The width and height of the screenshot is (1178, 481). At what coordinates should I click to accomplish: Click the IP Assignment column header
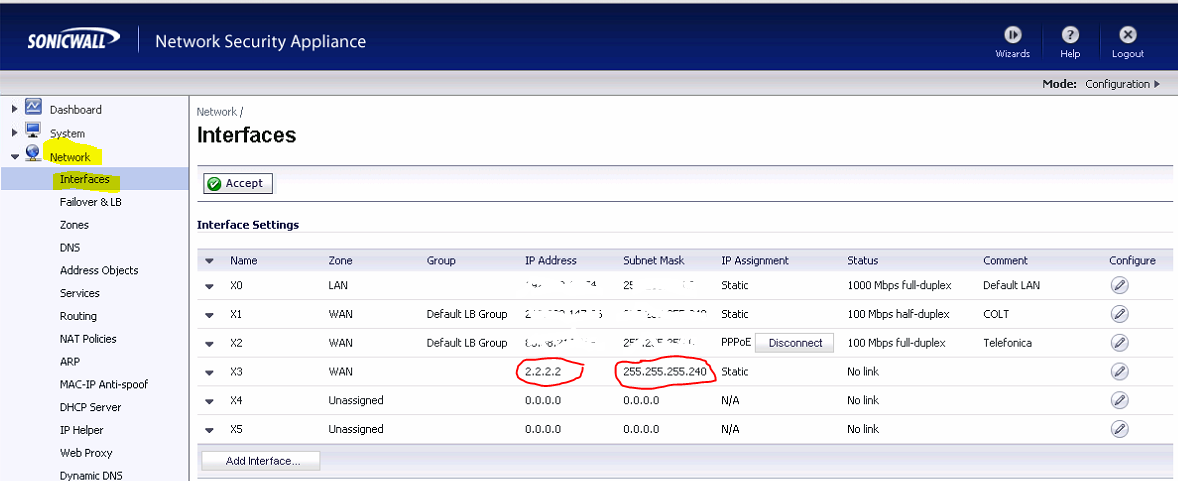pos(755,261)
